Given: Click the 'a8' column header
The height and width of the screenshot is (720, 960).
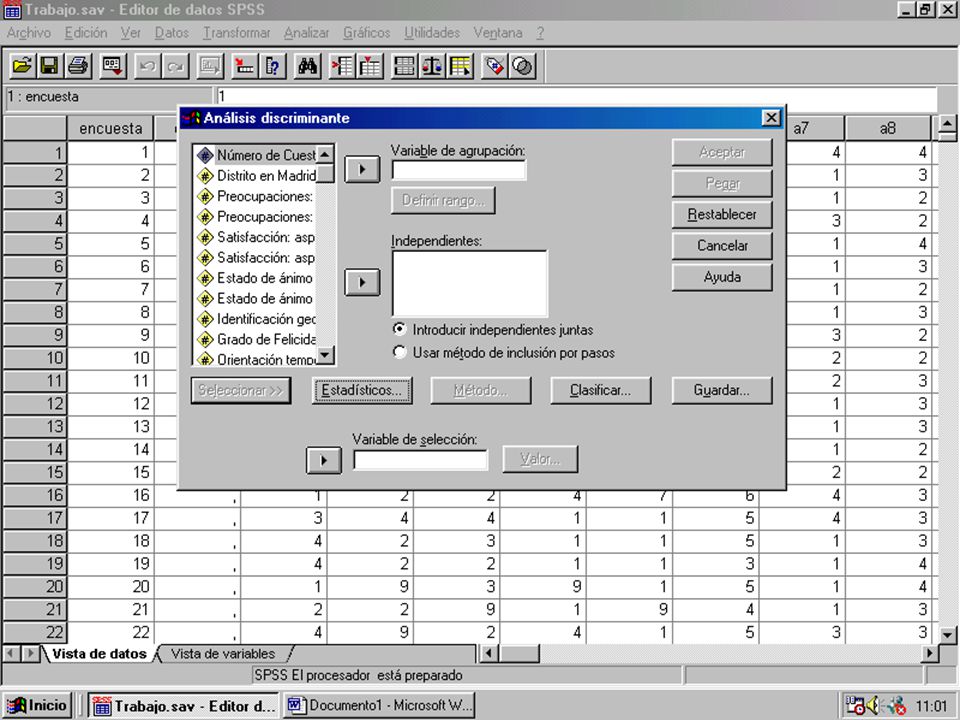Looking at the screenshot, I should pyautogui.click(x=888, y=129).
